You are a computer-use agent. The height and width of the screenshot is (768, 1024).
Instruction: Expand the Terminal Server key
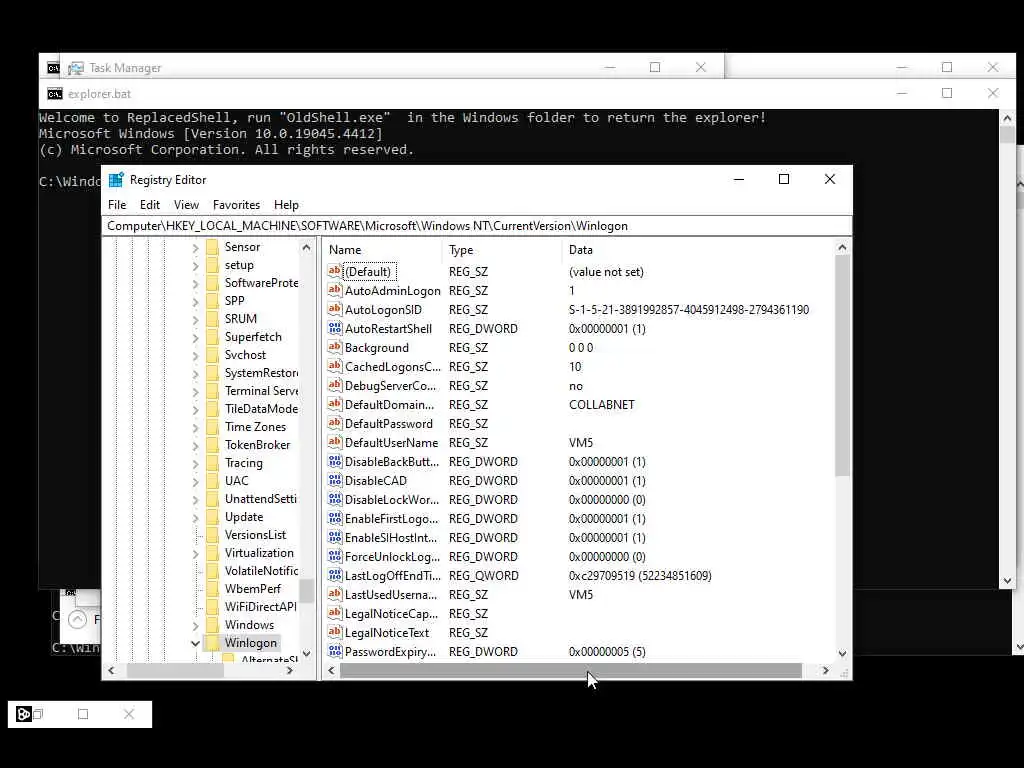195,392
